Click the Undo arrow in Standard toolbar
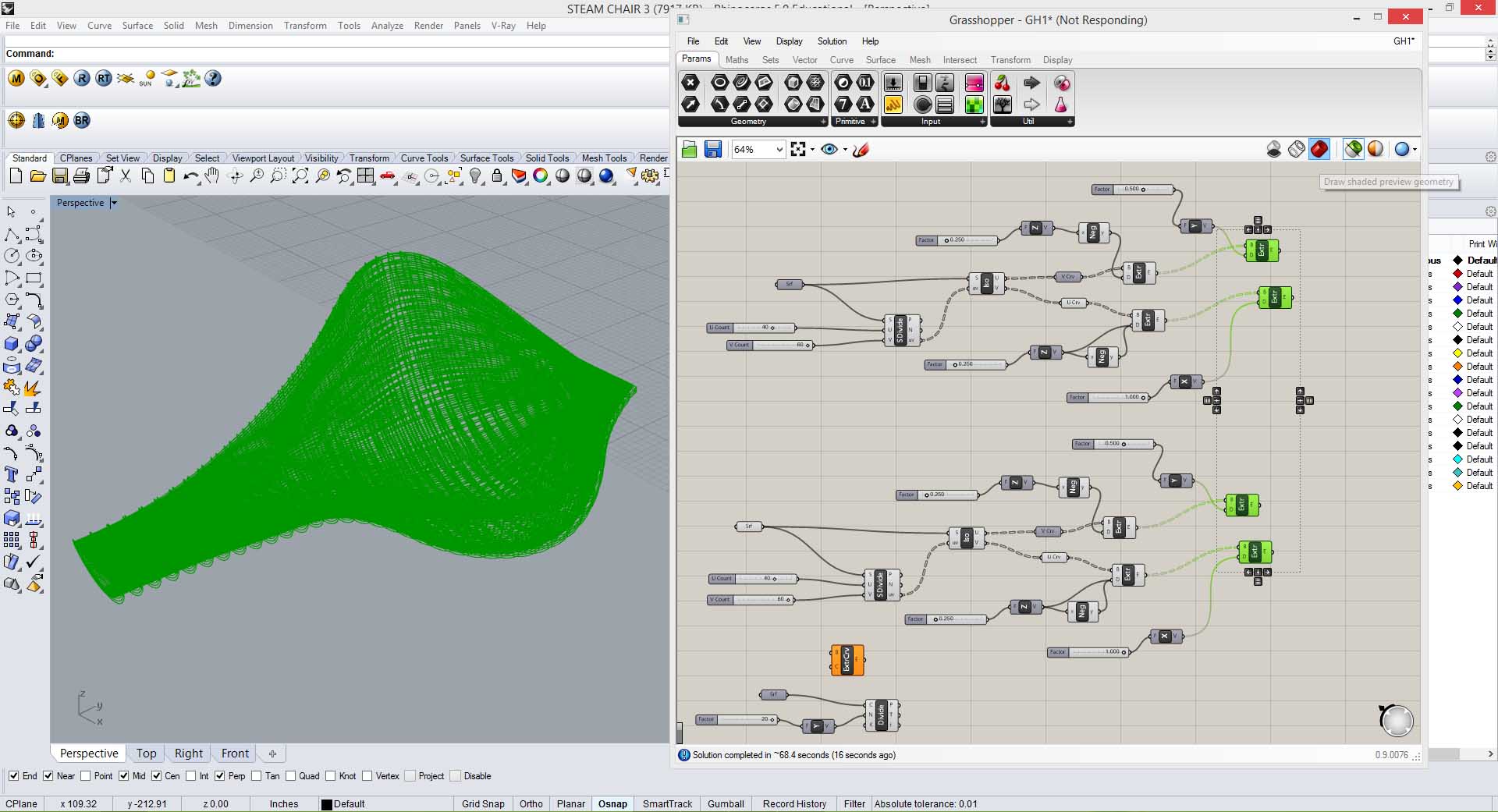 (190, 176)
